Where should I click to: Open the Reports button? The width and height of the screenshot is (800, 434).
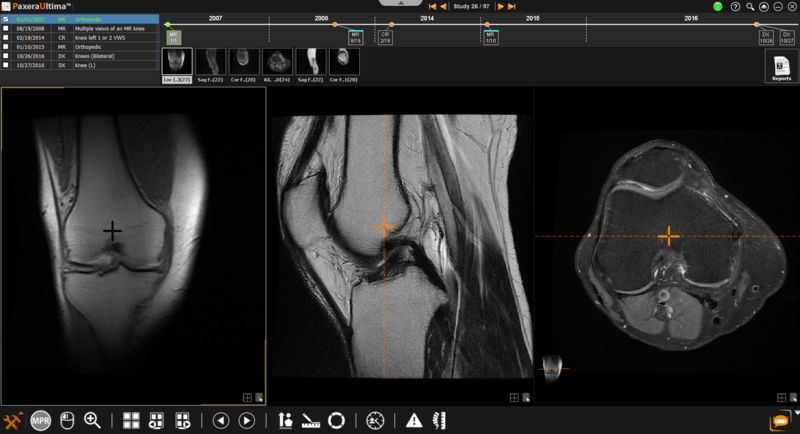tap(780, 67)
